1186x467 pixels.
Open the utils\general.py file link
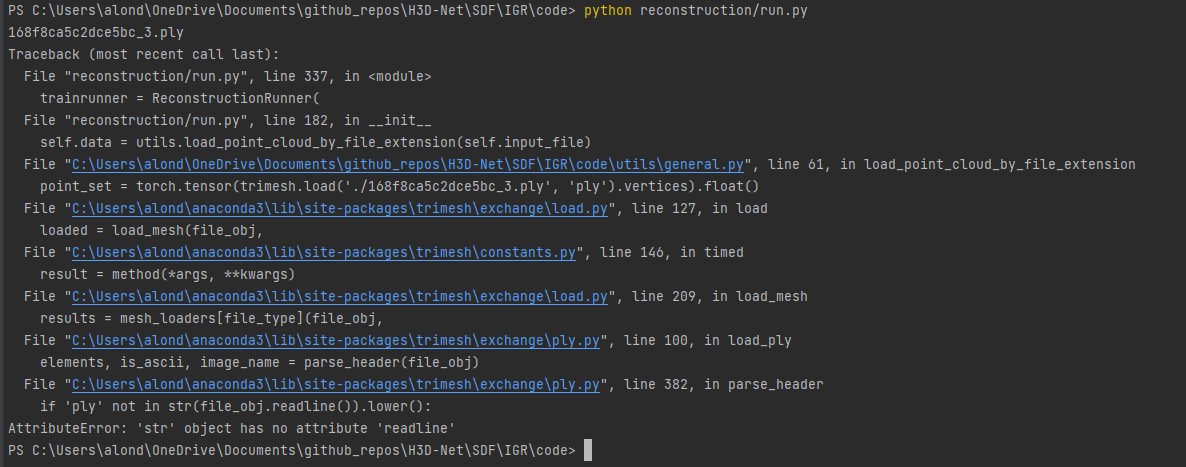tap(408, 164)
